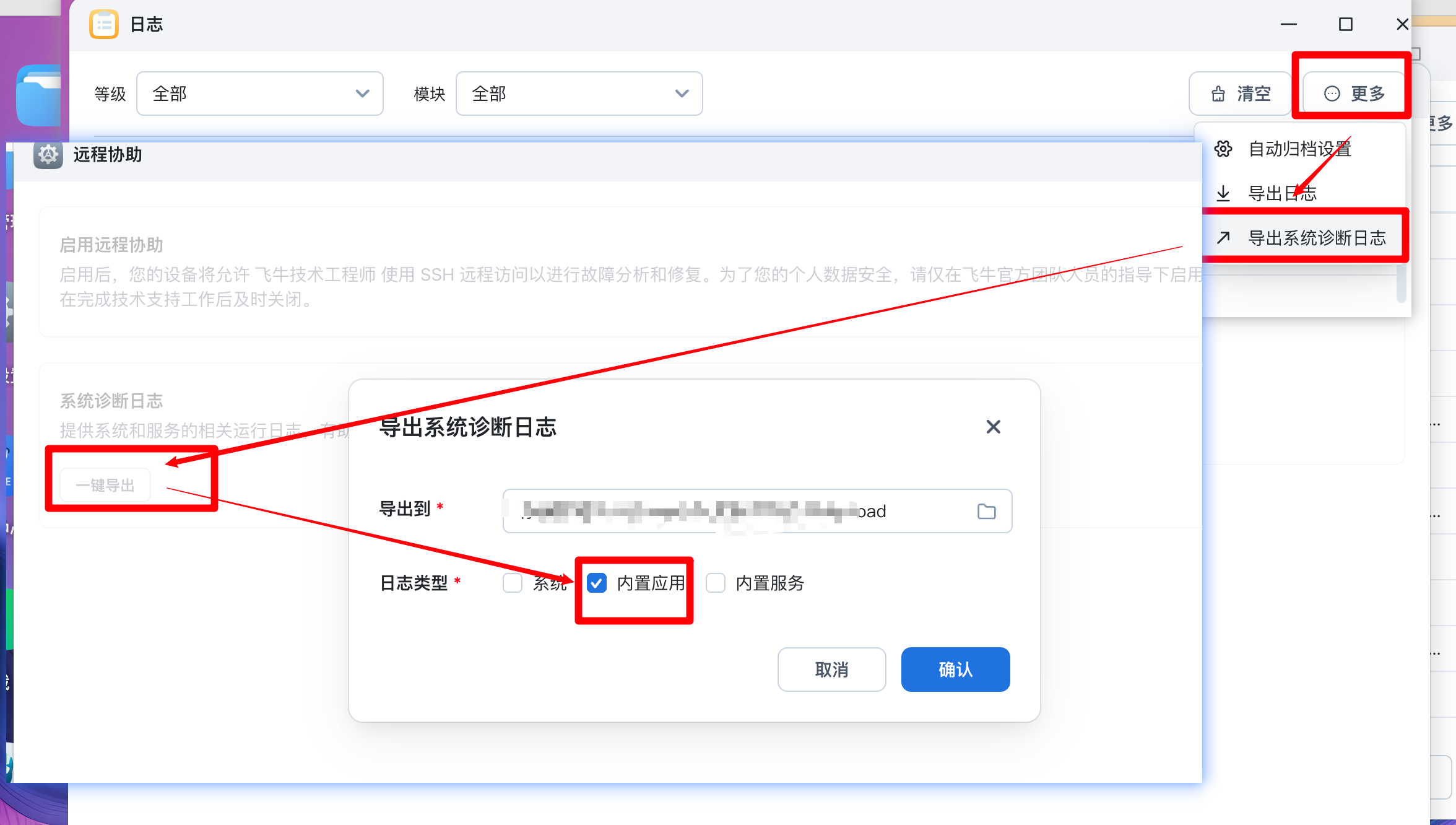
Task: Select 导出系统诊断日志 menu entry
Action: [x=1316, y=238]
